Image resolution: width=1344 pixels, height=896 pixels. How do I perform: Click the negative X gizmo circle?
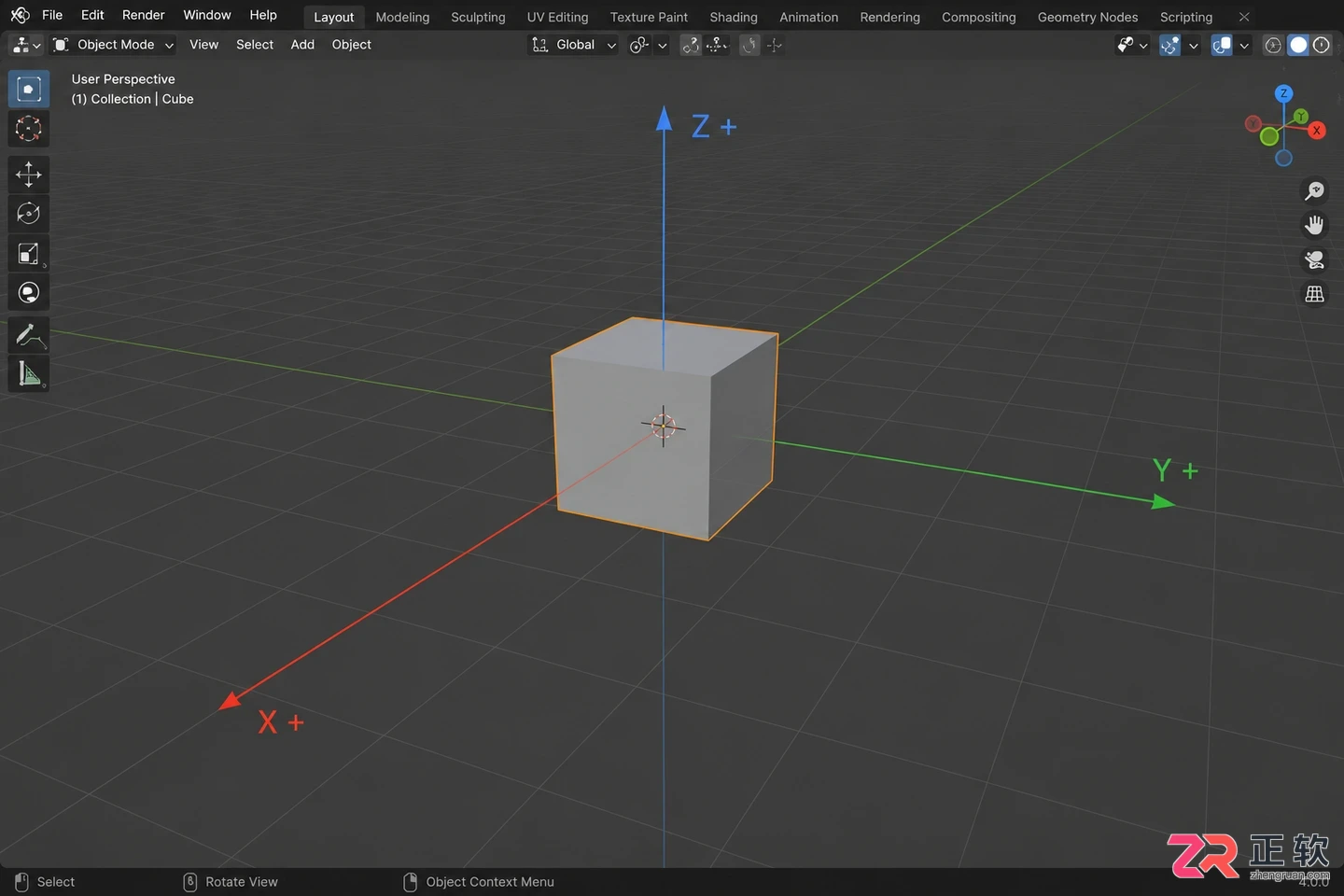pyautogui.click(x=1253, y=123)
